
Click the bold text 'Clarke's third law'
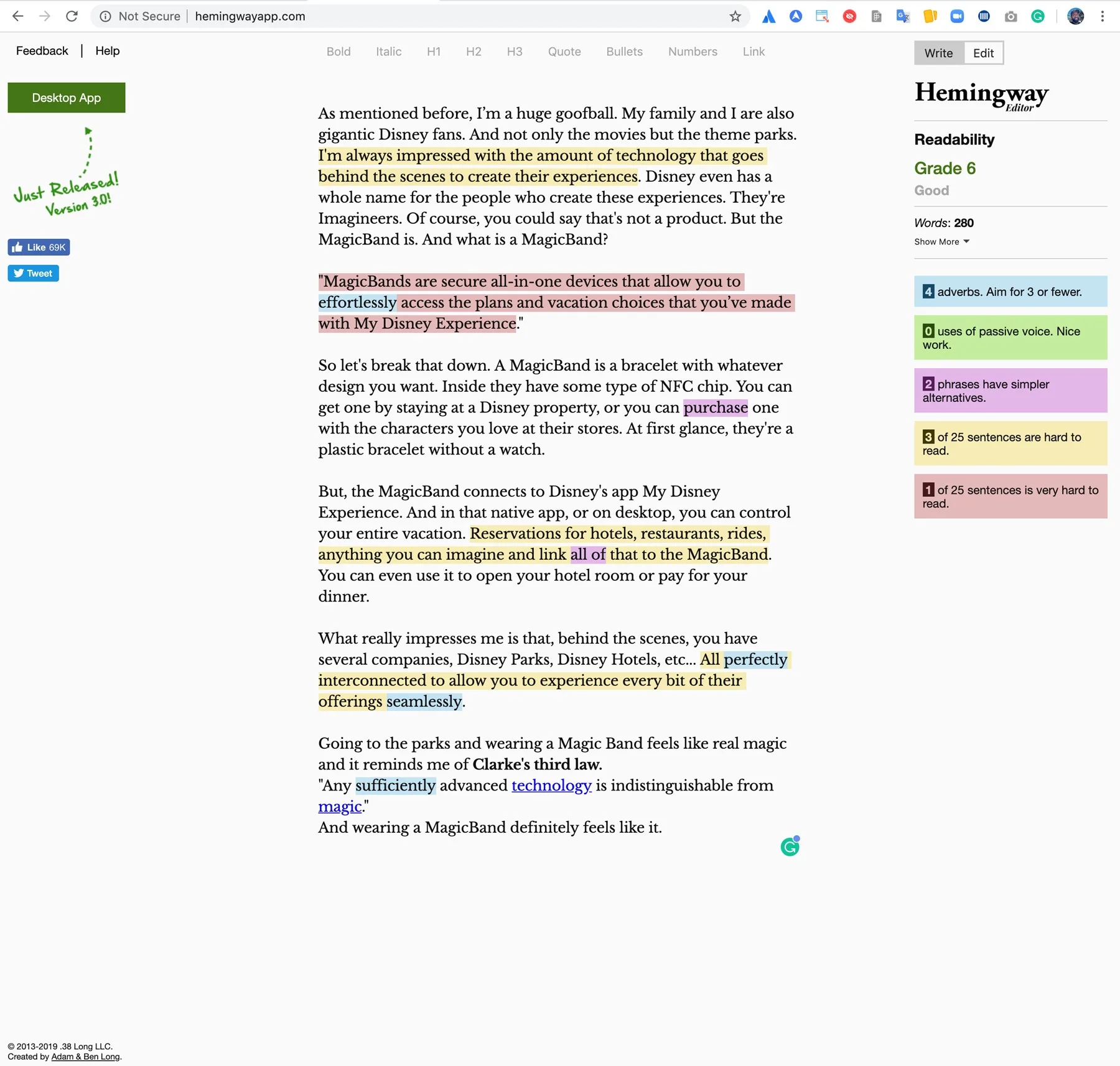point(536,764)
